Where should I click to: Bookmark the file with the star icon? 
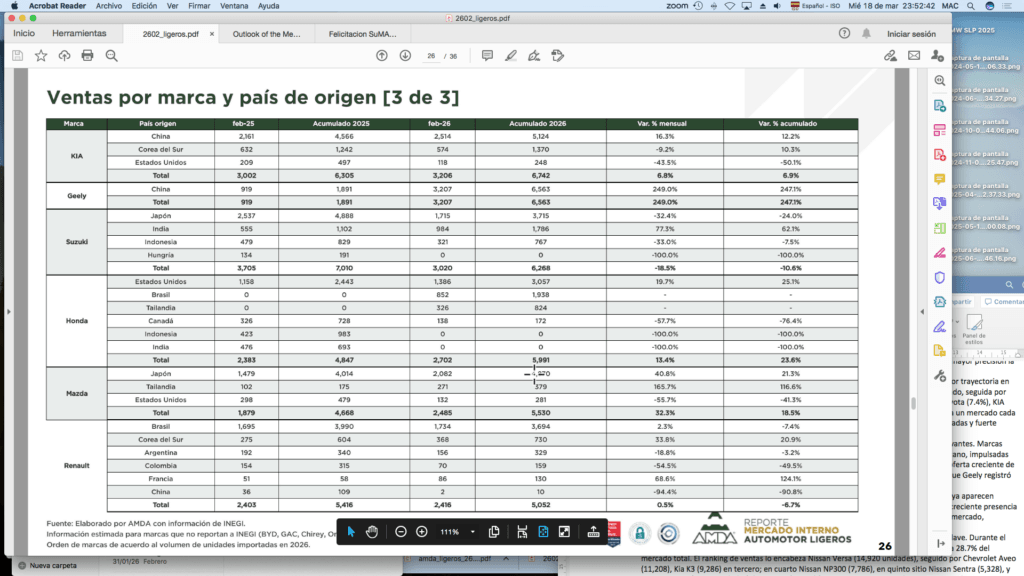[41, 55]
